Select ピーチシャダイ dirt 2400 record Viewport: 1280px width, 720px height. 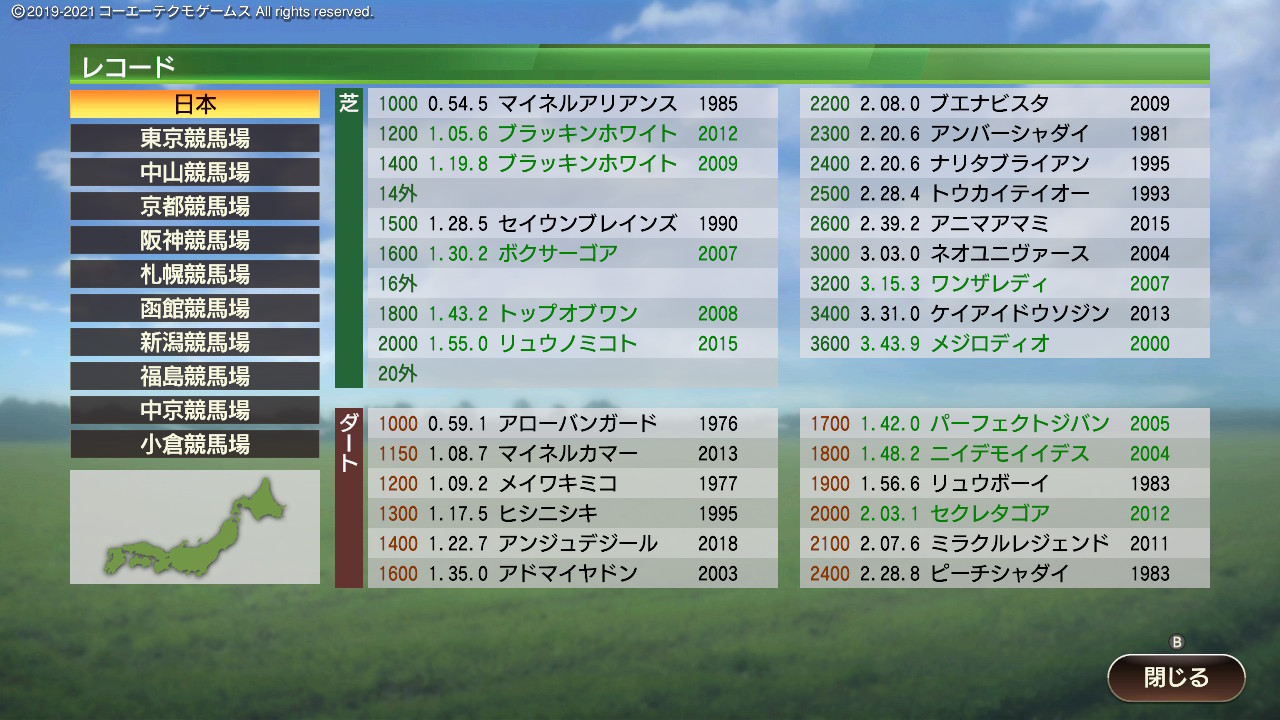[1005, 573]
